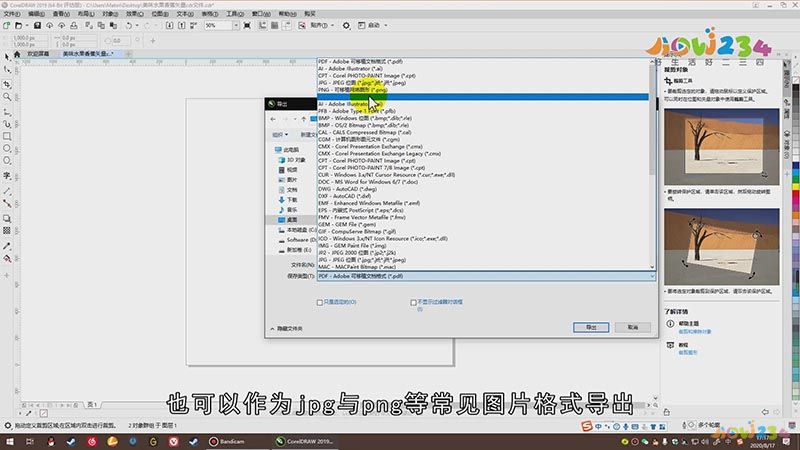Click the Sogou input method icon
This screenshot has width=800, height=450.
point(587,426)
